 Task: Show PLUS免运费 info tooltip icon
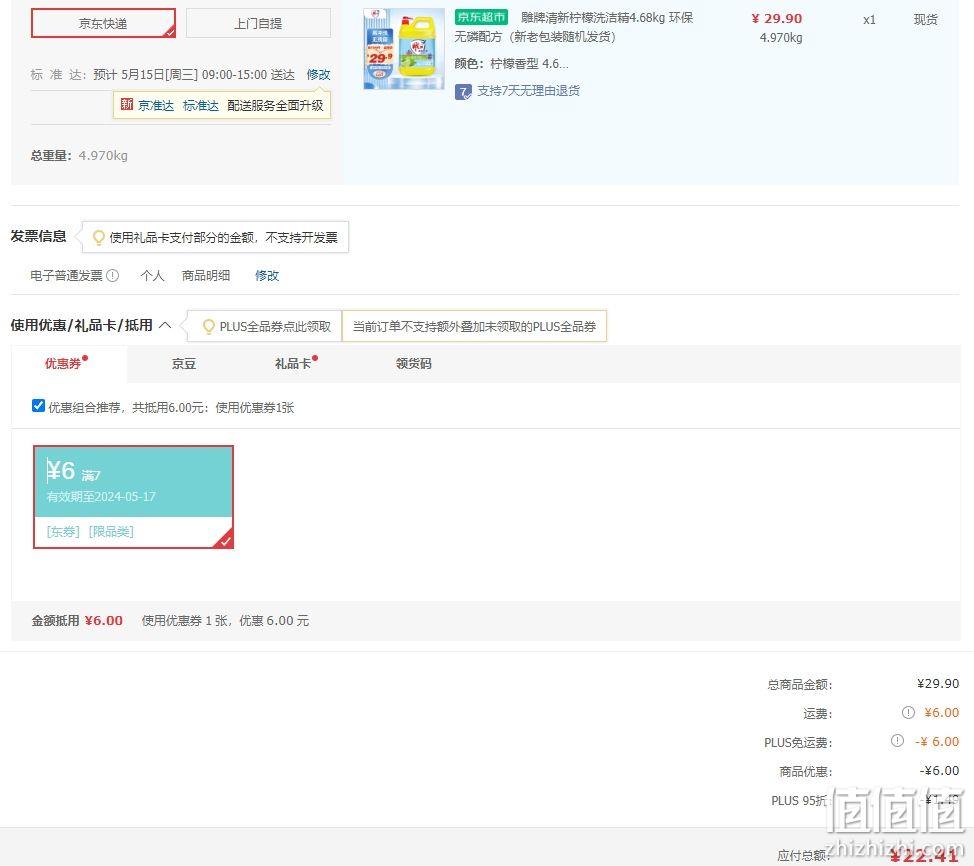coord(897,741)
